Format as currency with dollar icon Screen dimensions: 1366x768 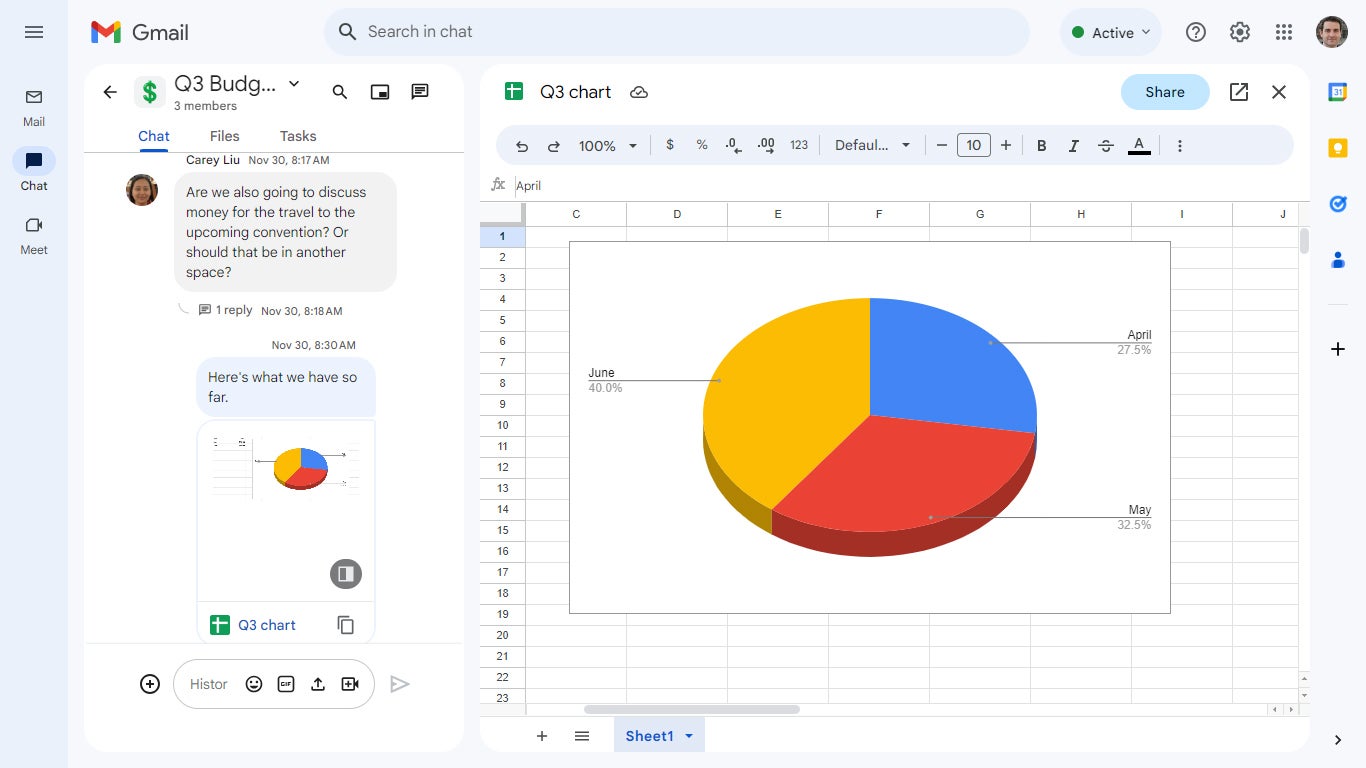point(670,146)
